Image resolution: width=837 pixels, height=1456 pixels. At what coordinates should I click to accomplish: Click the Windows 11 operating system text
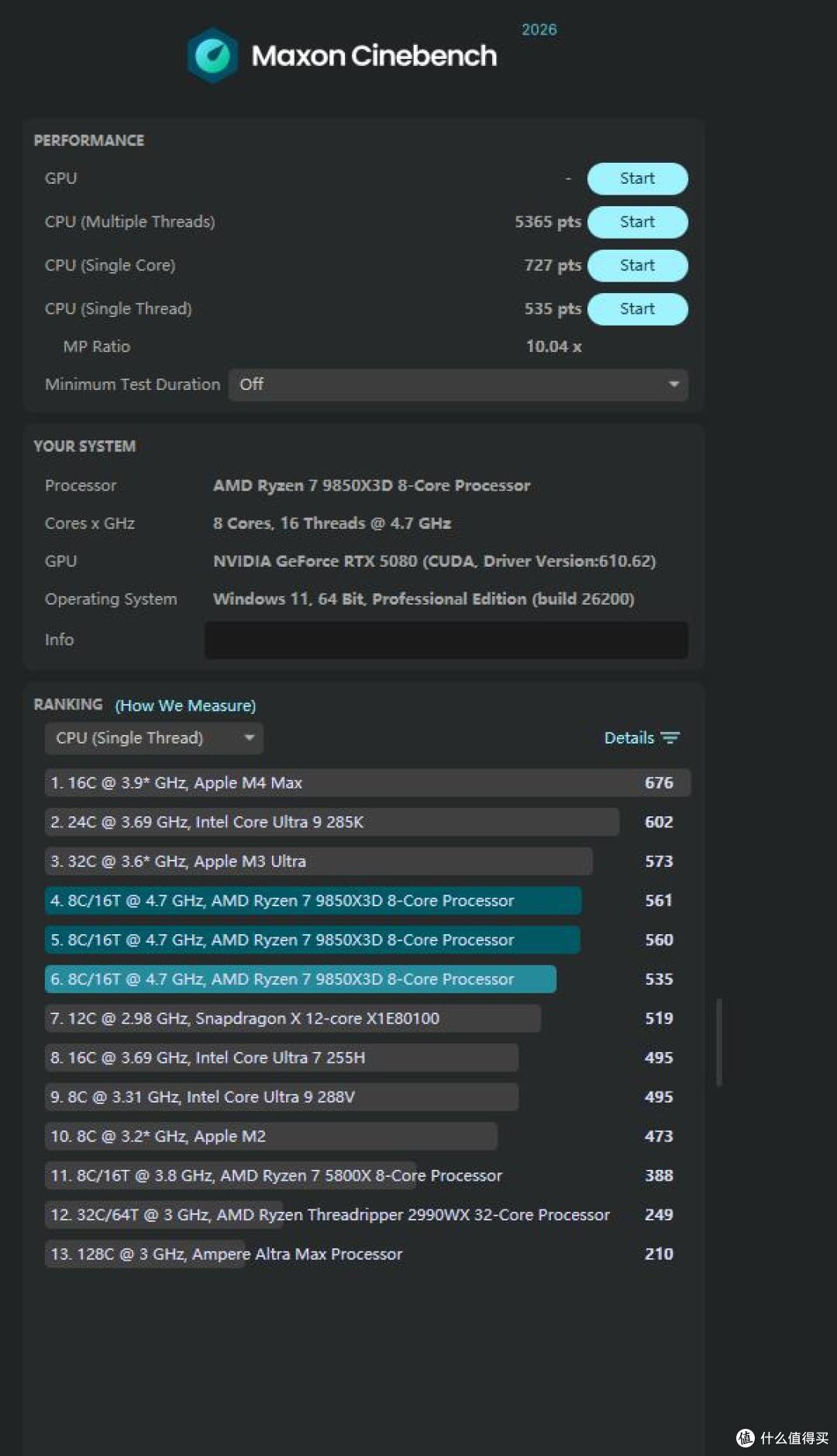point(424,599)
